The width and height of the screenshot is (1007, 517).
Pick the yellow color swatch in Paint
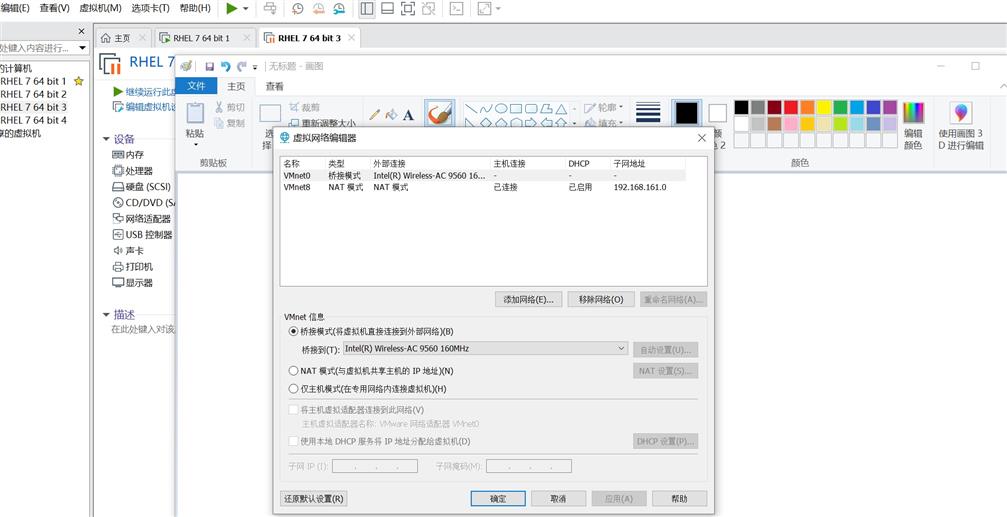(x=824, y=107)
